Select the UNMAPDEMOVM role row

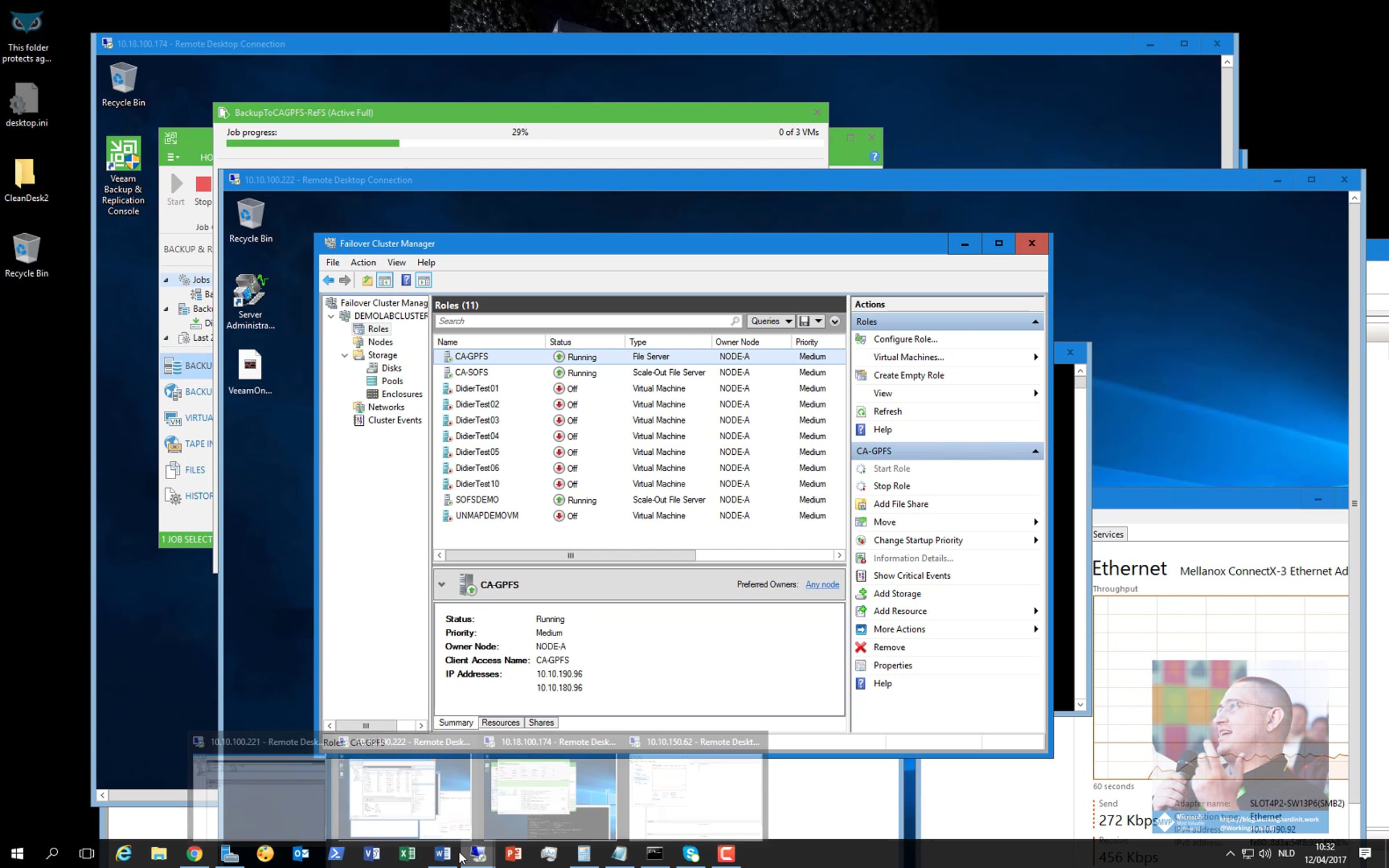coord(639,516)
